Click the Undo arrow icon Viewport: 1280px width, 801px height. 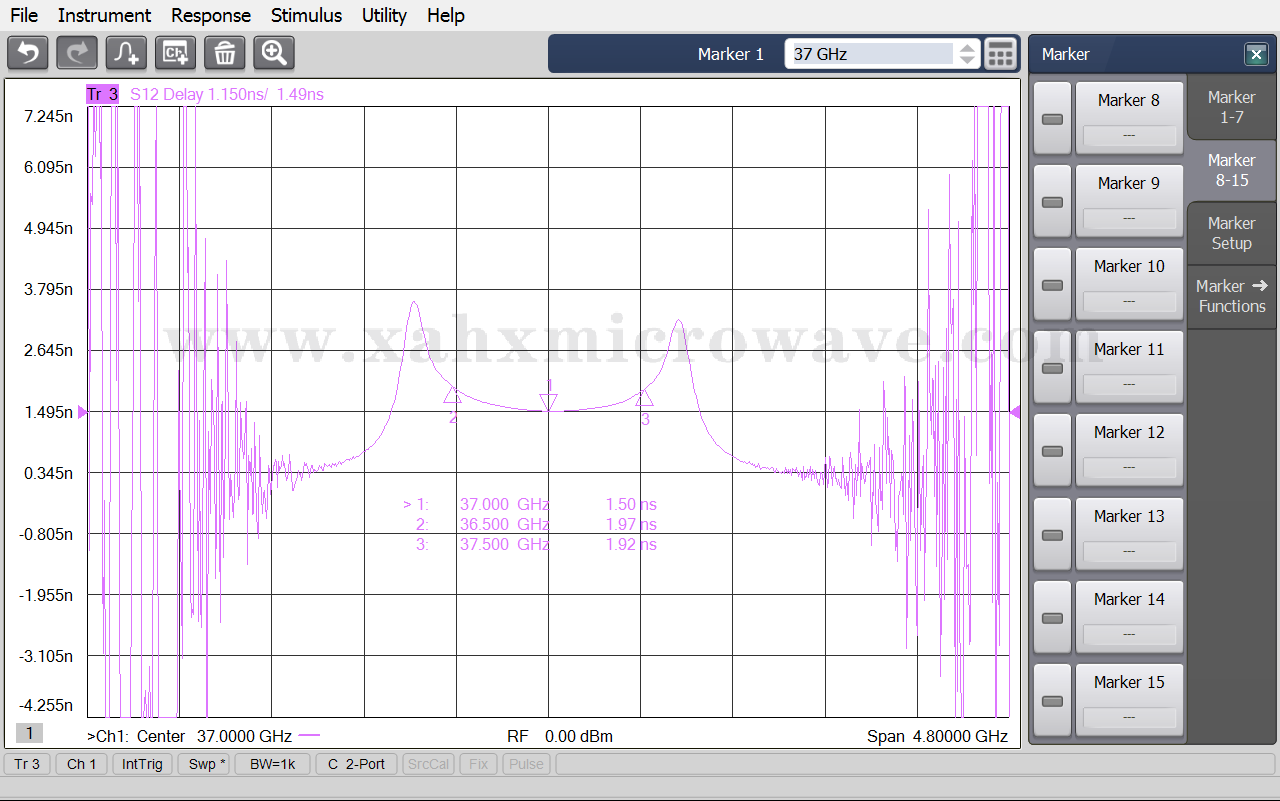(28, 53)
